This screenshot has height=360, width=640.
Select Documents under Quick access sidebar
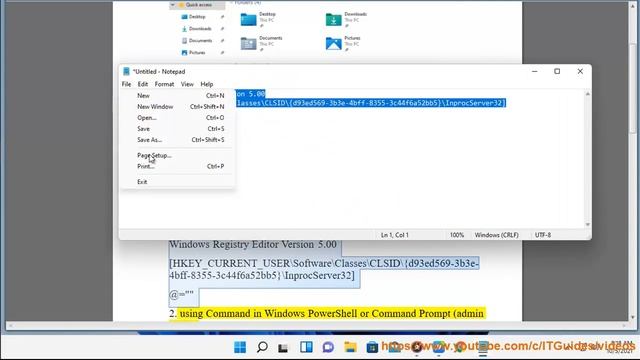pos(200,40)
